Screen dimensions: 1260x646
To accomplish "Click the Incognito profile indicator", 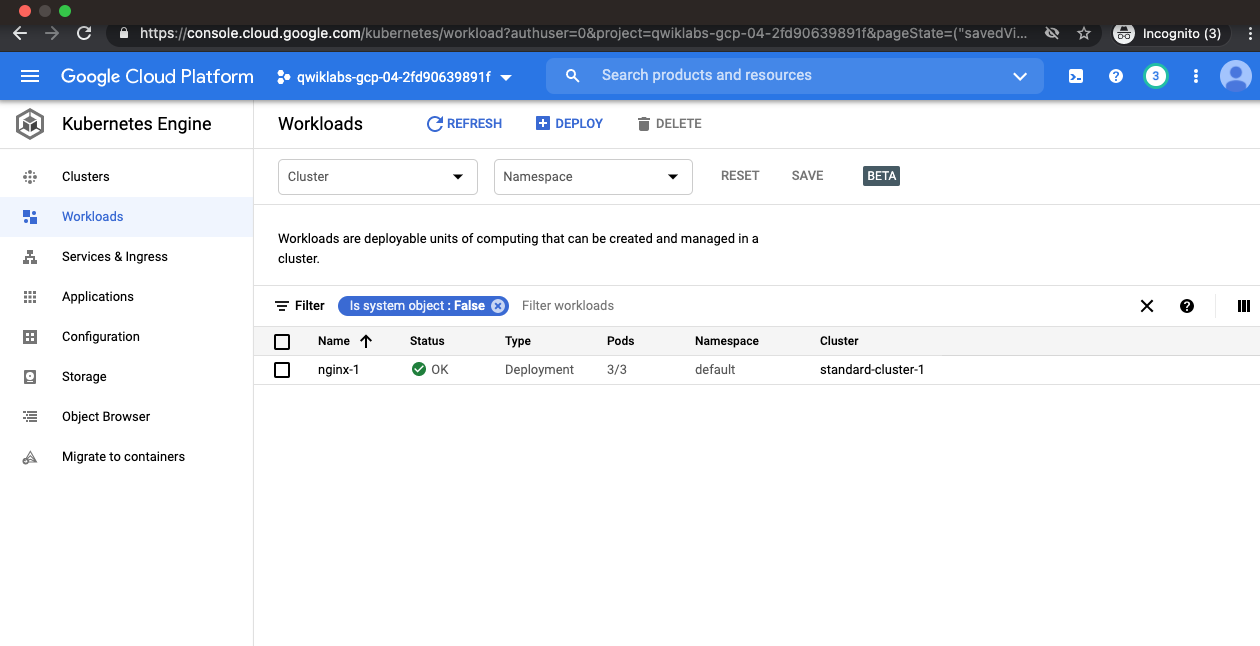I will (1169, 33).
